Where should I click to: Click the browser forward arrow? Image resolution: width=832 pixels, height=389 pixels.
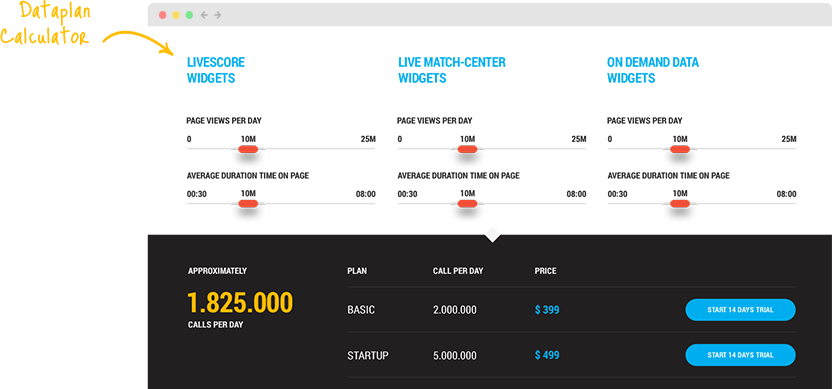click(218, 15)
